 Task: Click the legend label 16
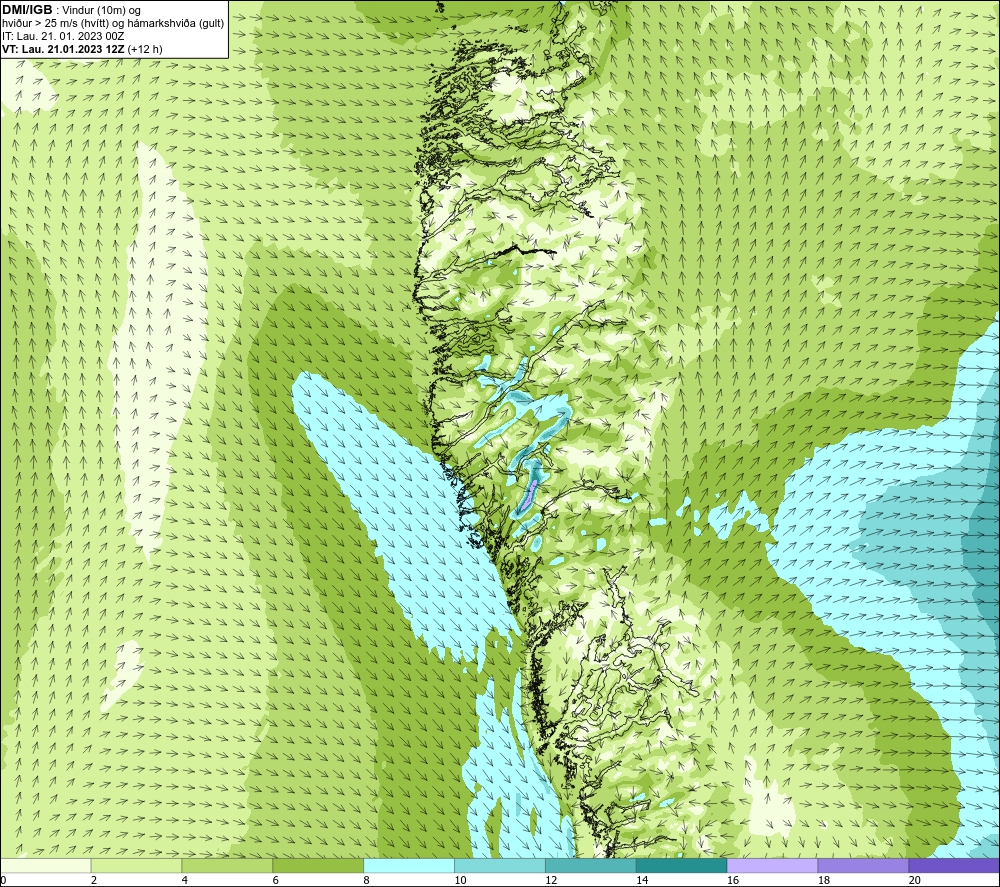[x=733, y=880]
